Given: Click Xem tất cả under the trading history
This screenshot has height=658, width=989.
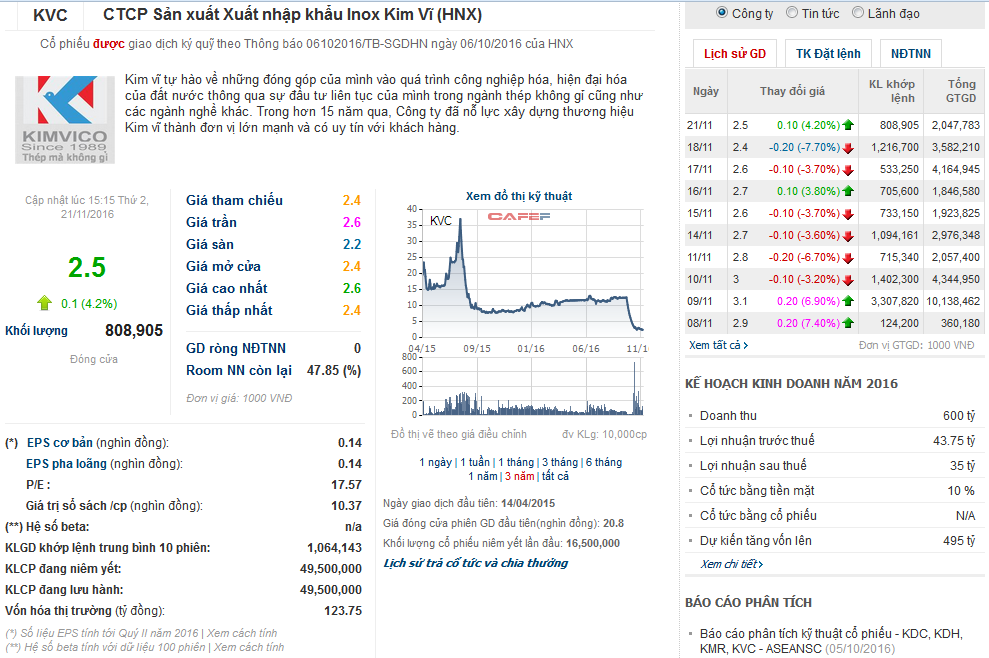Looking at the screenshot, I should pyautogui.click(x=718, y=345).
